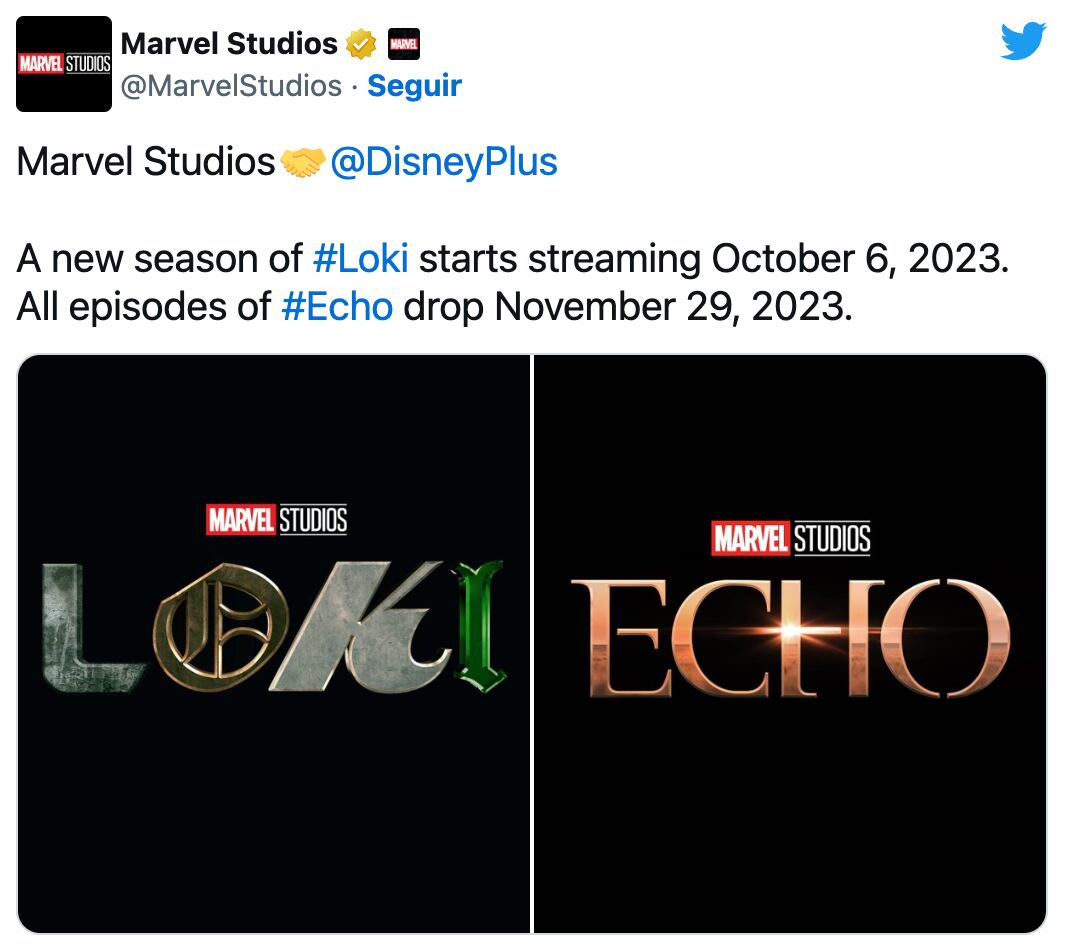Open the @DisneyPlus mention

[x=443, y=162]
